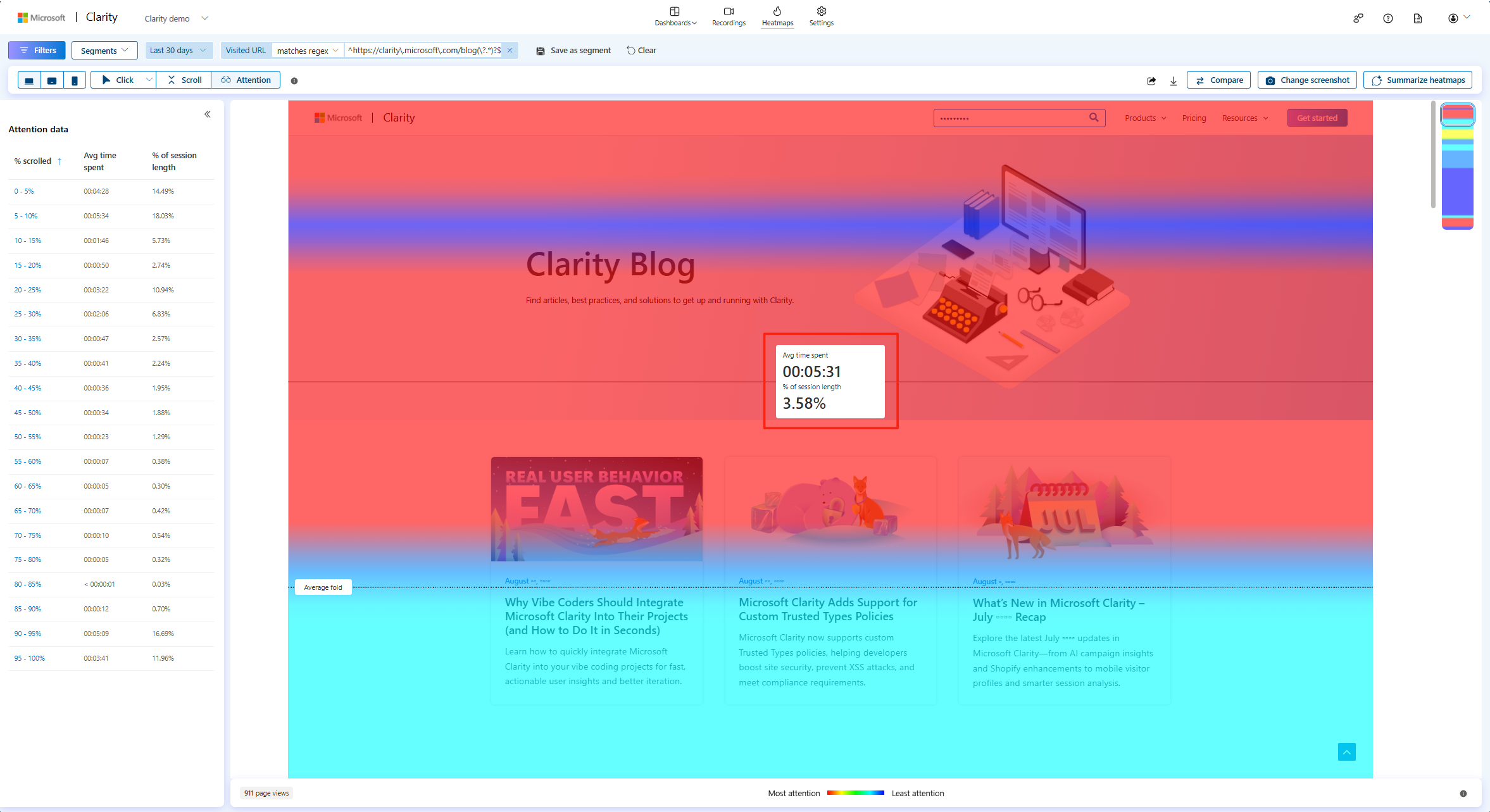
Task: Expand the Segments dropdown
Action: (x=104, y=51)
